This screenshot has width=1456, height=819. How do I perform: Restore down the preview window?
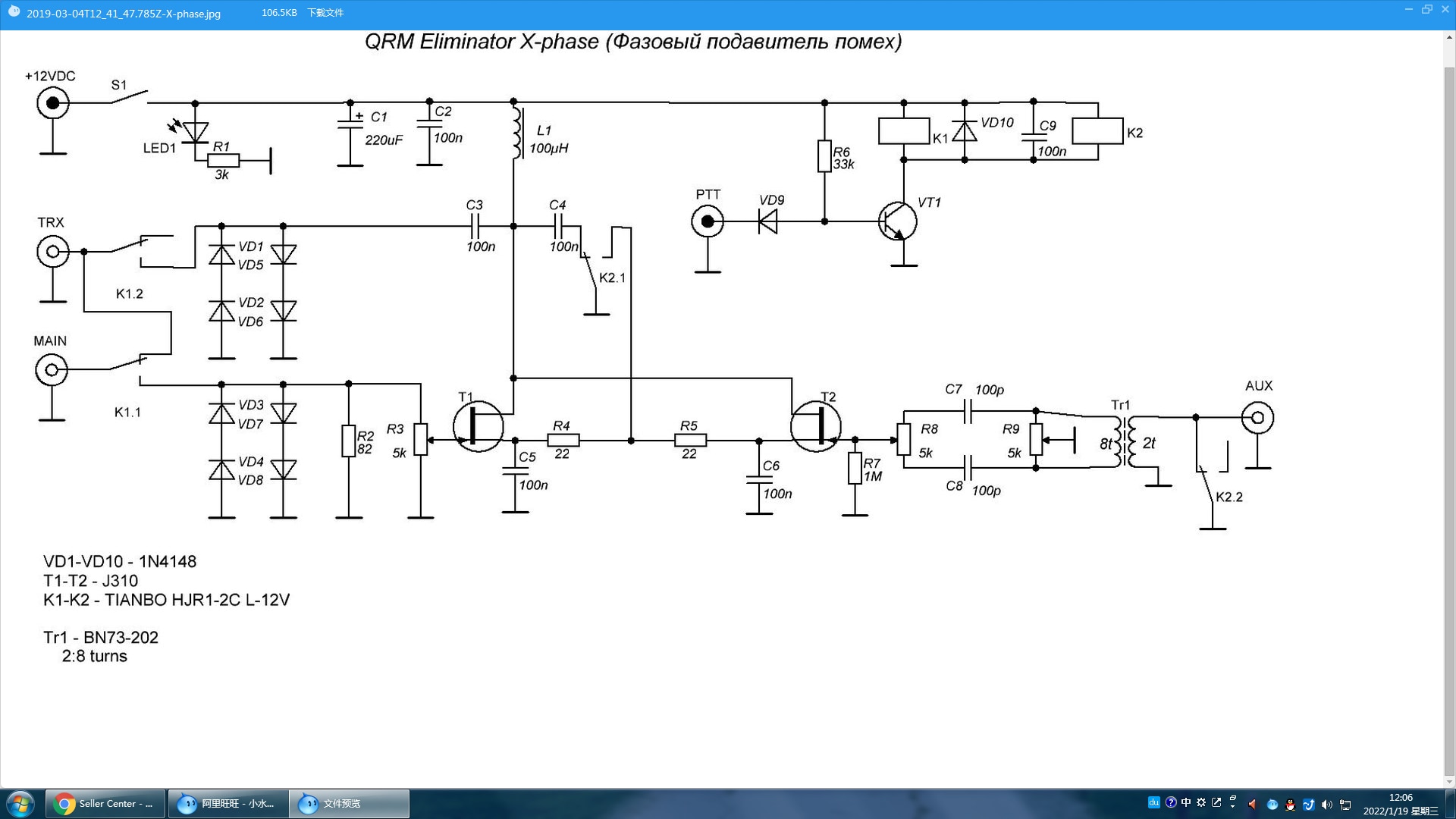click(1426, 9)
